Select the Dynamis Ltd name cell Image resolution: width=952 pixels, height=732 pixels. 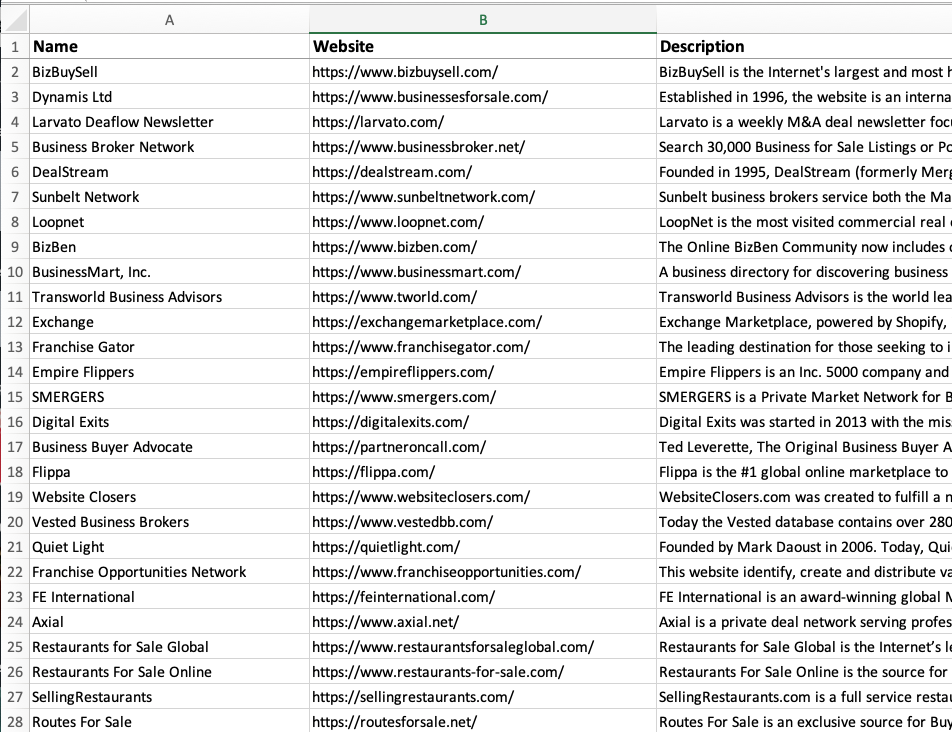[72, 97]
